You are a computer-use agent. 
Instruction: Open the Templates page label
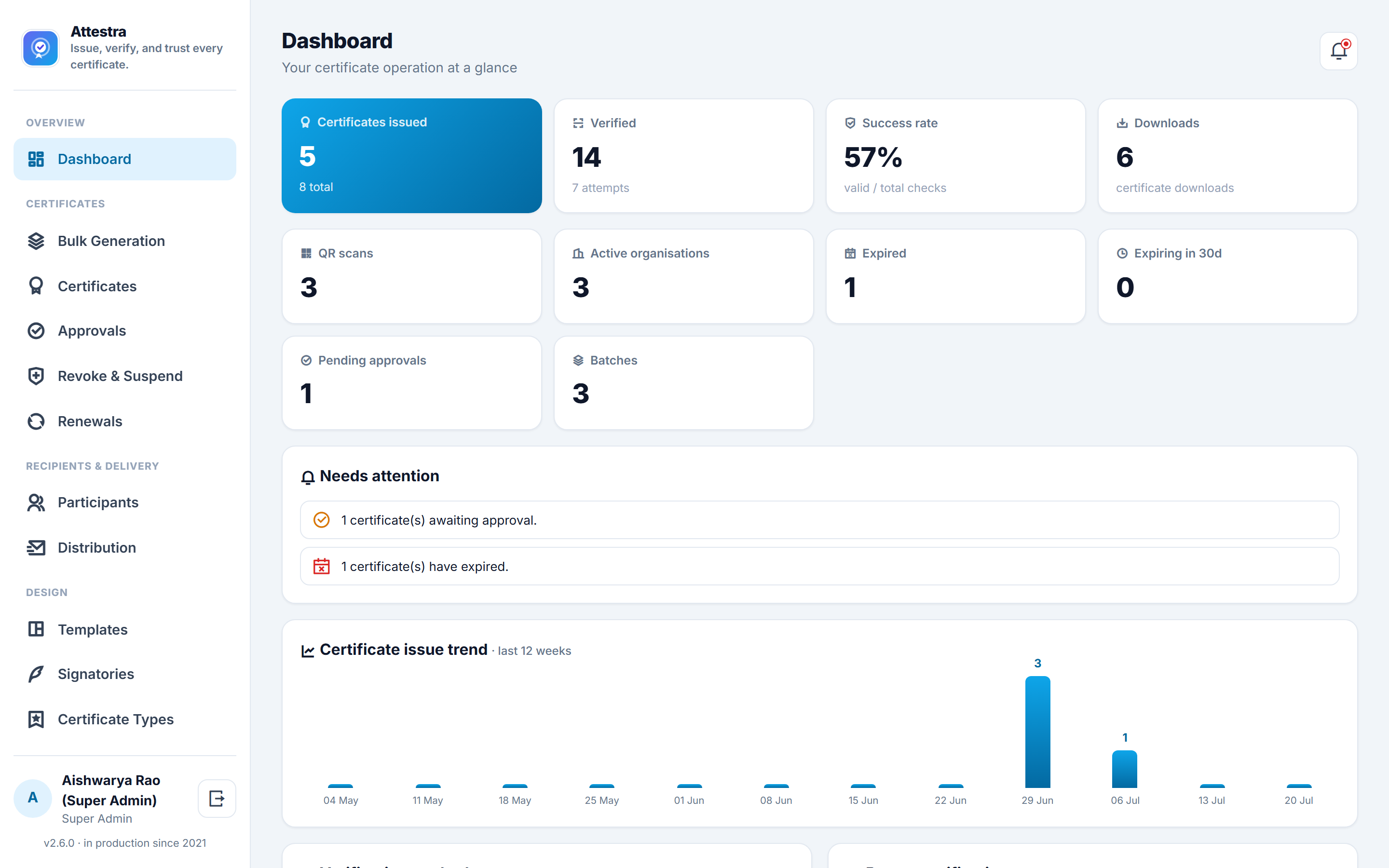[93, 630]
